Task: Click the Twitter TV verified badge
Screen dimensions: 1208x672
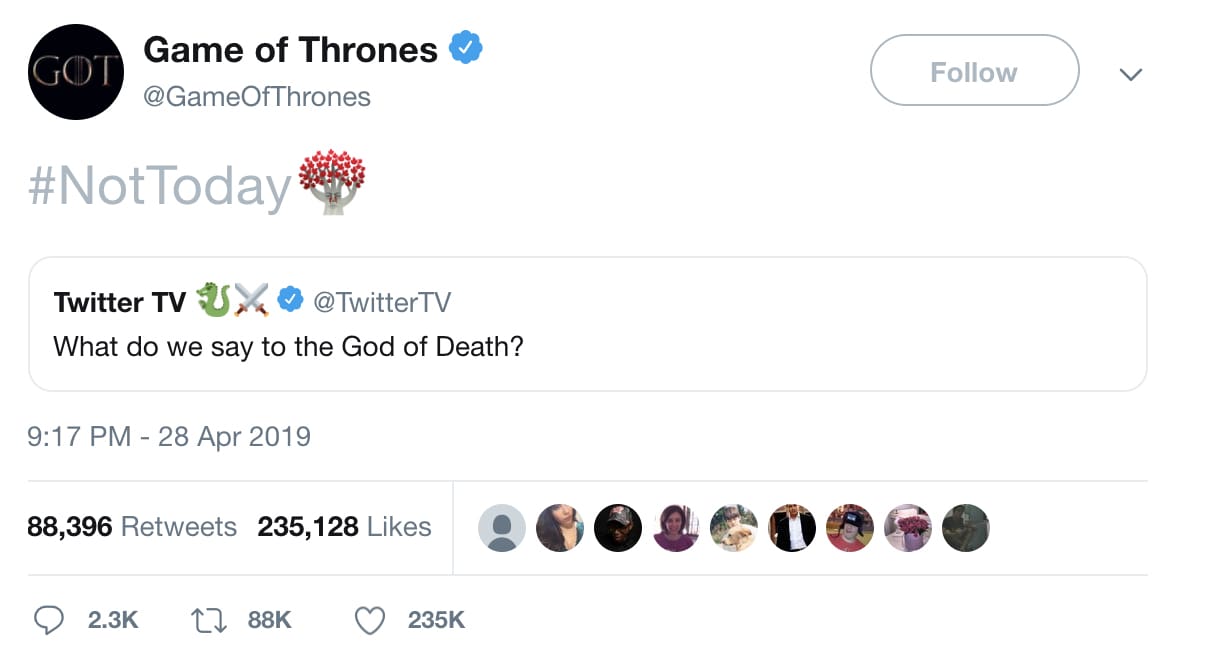Action: pyautogui.click(x=290, y=301)
